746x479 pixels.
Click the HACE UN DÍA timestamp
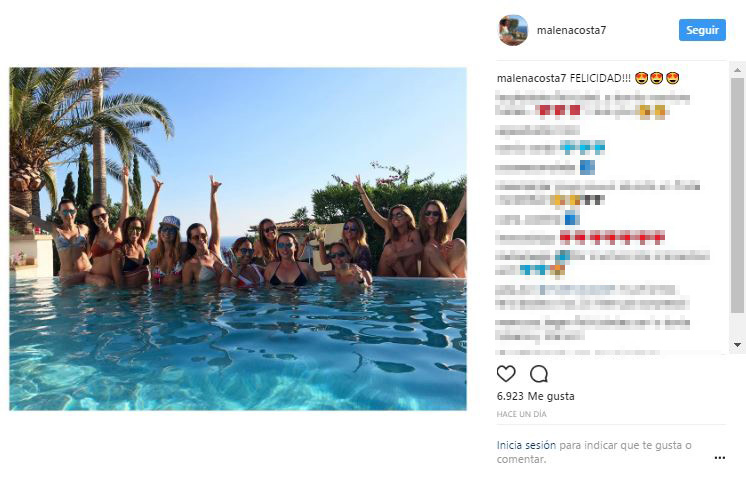point(521,414)
